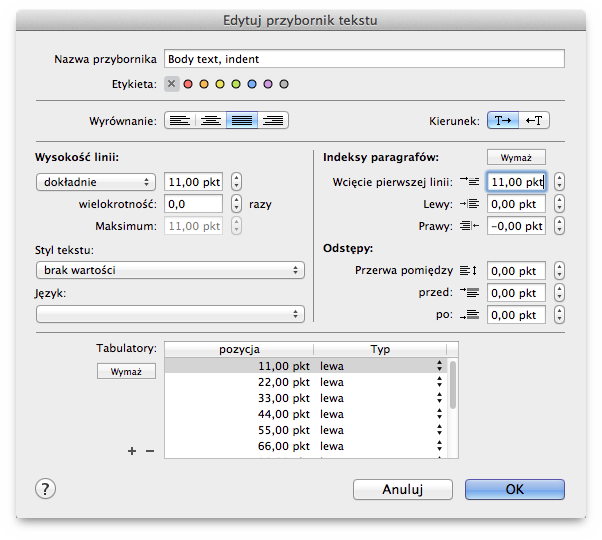Confirm with the OK button

point(515,489)
